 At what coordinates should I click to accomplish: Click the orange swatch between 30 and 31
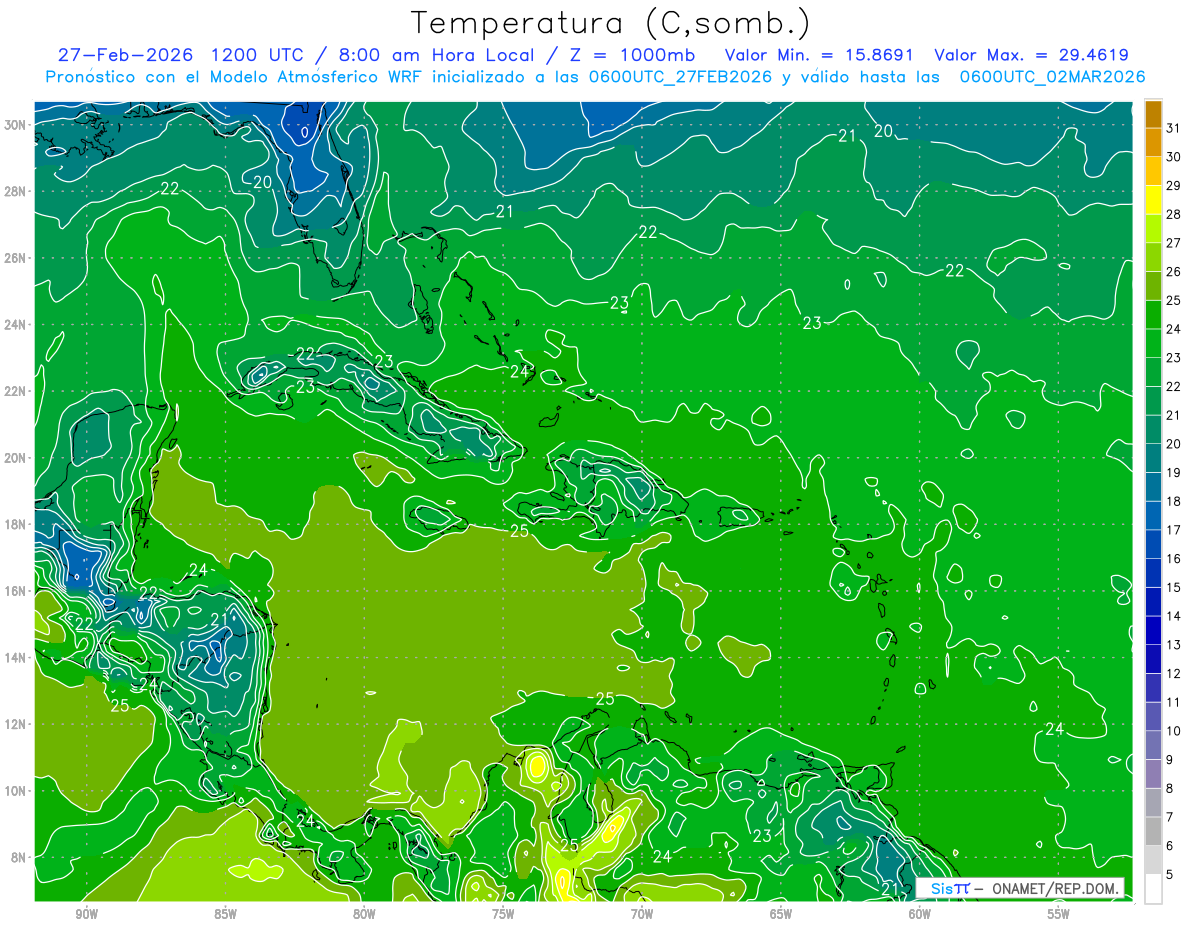(1153, 143)
